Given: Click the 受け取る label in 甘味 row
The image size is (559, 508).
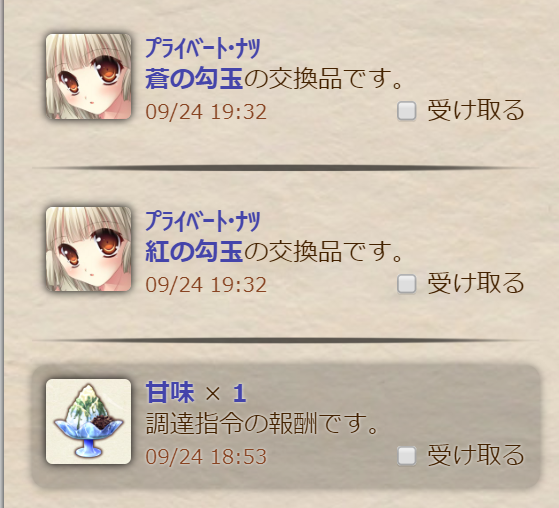Looking at the screenshot, I should click(x=476, y=455).
